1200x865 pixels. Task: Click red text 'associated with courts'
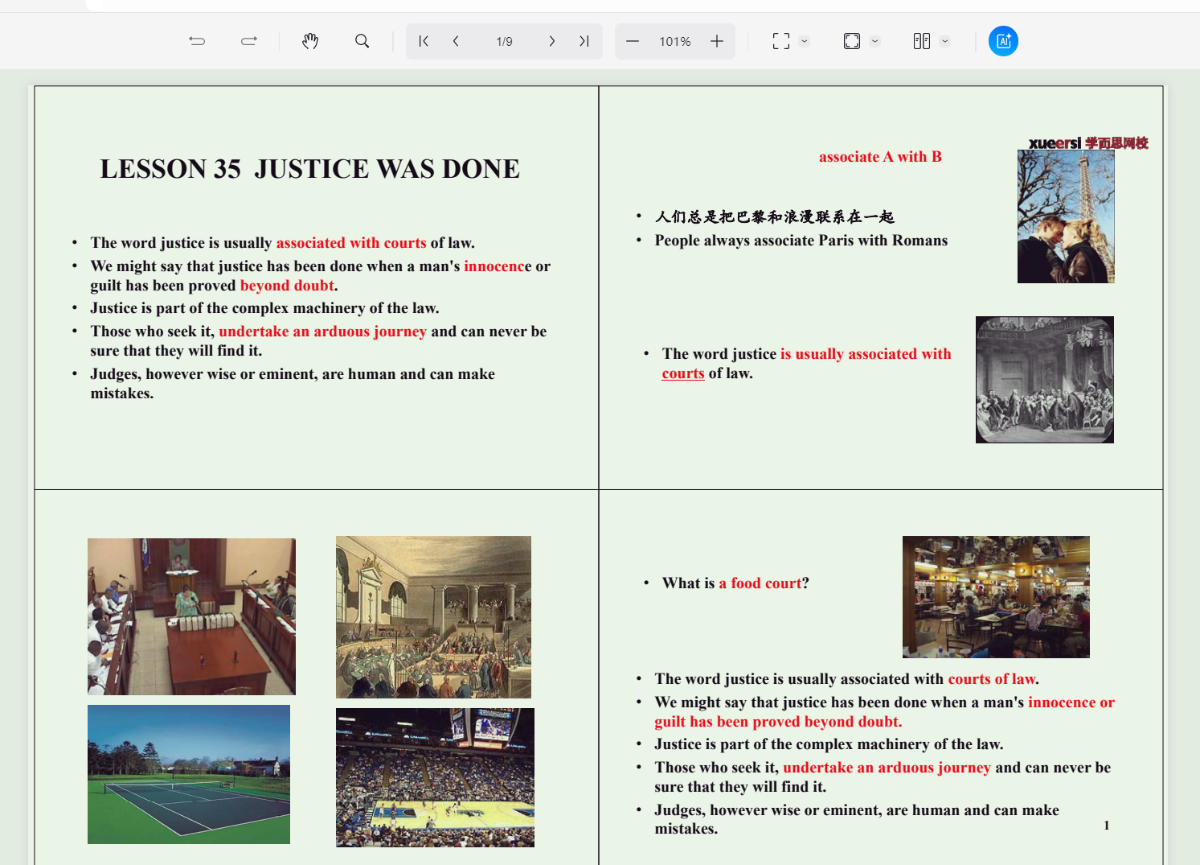click(351, 243)
